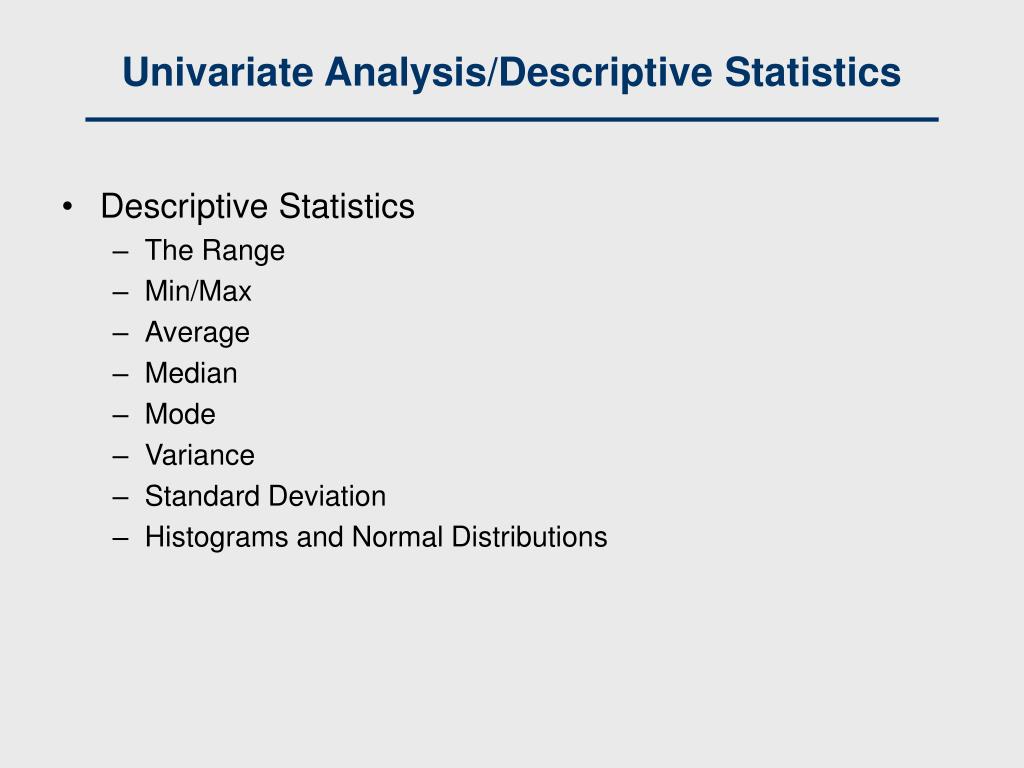Viewport: 1024px width, 768px height.
Task: Click the word 'Normal' in last bullet
Action: [397, 537]
